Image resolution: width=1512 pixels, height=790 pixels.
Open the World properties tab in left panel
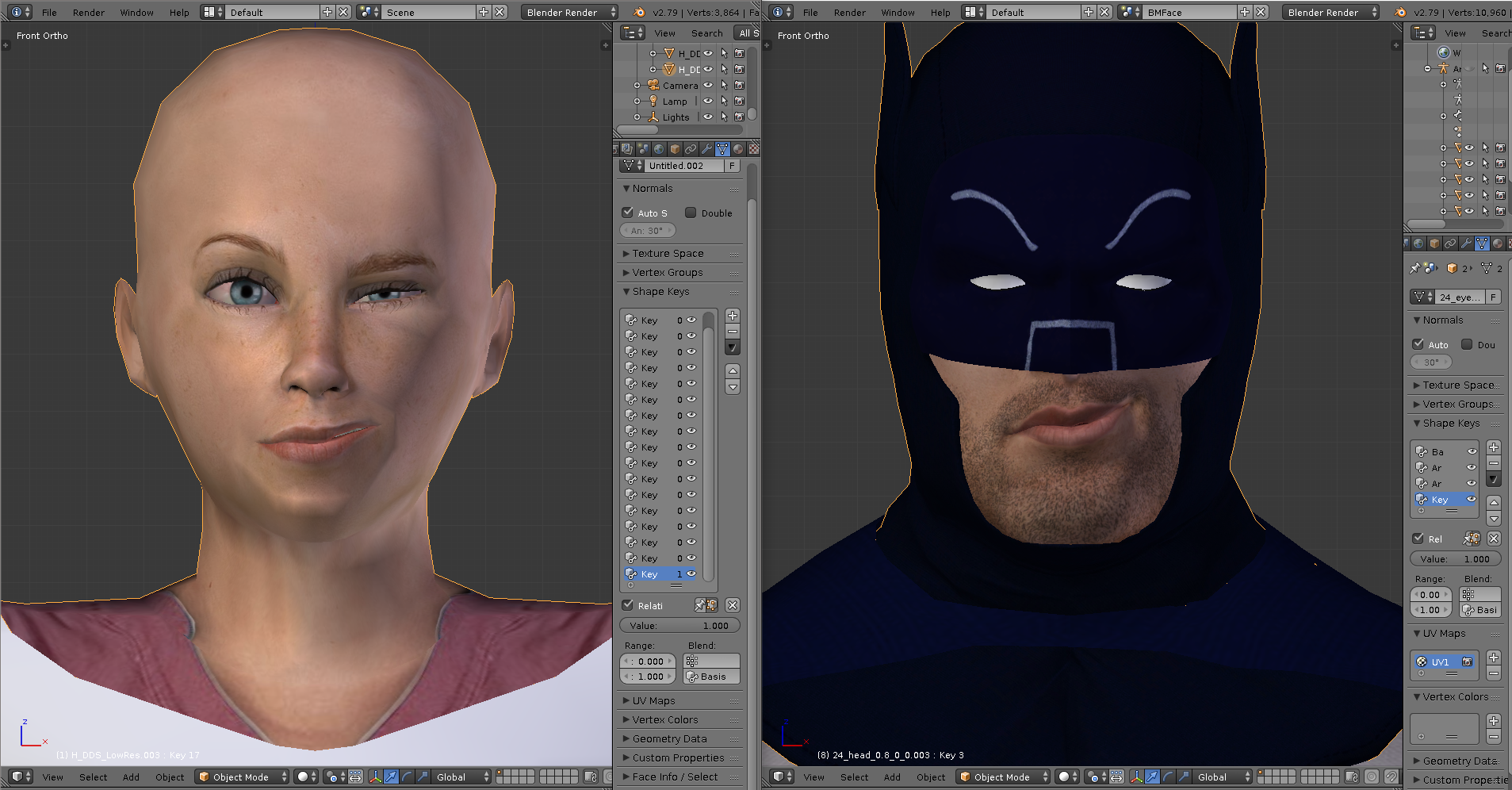point(659,148)
